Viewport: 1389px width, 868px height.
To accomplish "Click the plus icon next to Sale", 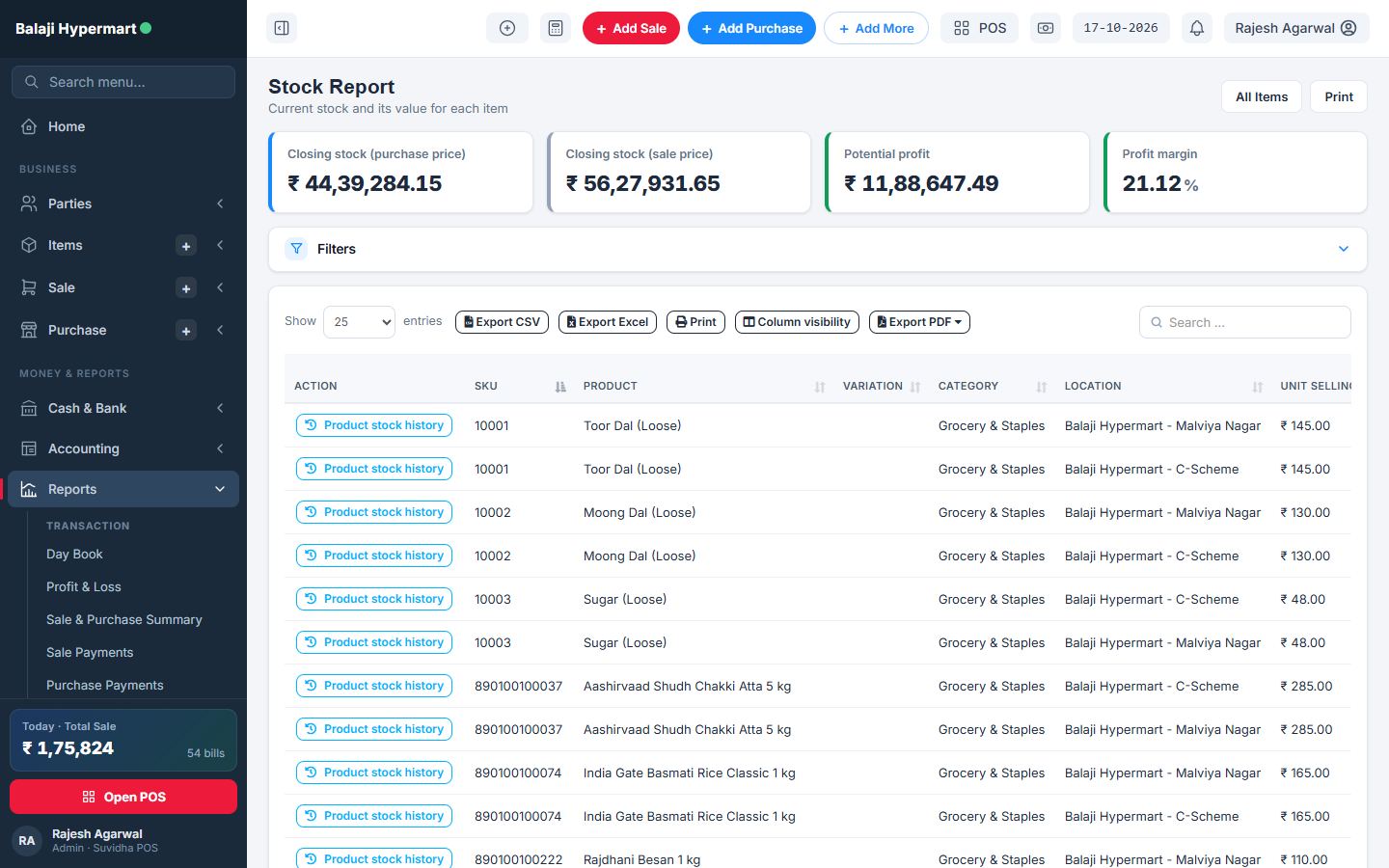I will 186,288.
